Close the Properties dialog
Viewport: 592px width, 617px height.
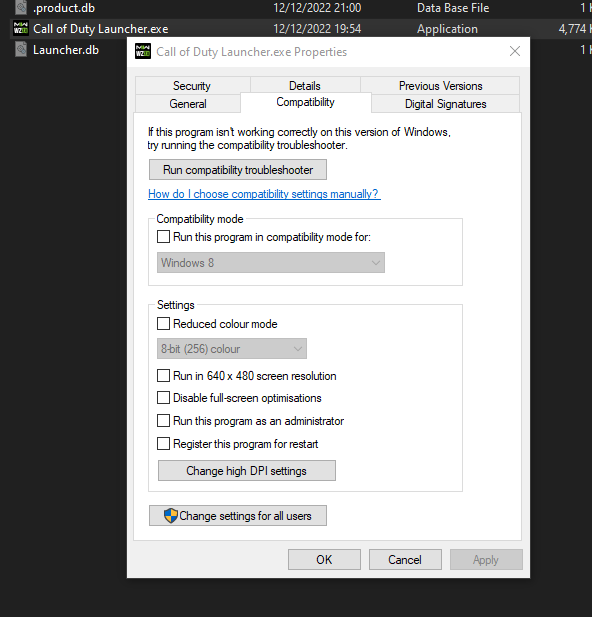pos(515,51)
